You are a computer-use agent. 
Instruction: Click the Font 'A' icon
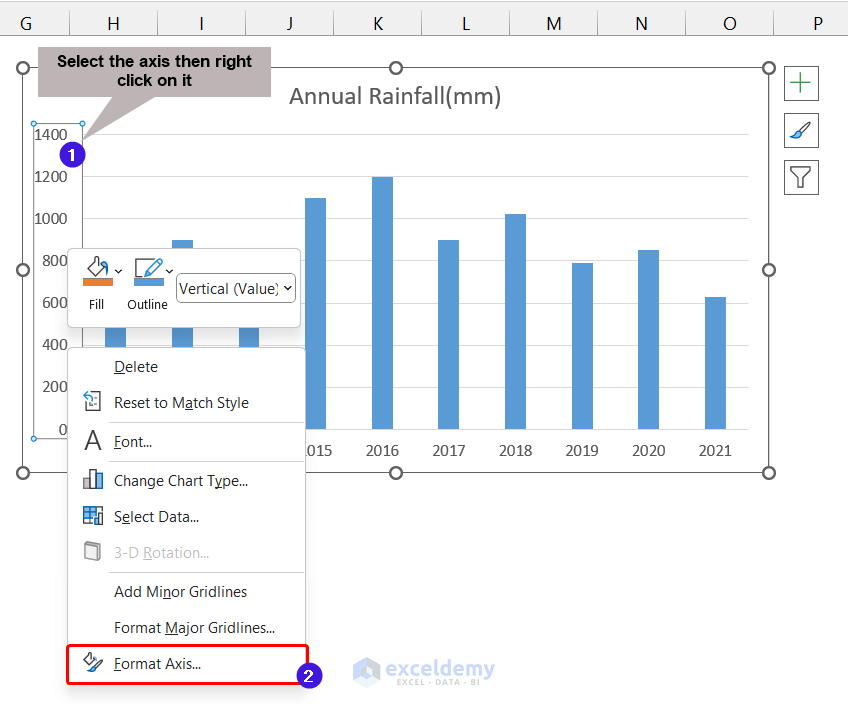(x=93, y=441)
